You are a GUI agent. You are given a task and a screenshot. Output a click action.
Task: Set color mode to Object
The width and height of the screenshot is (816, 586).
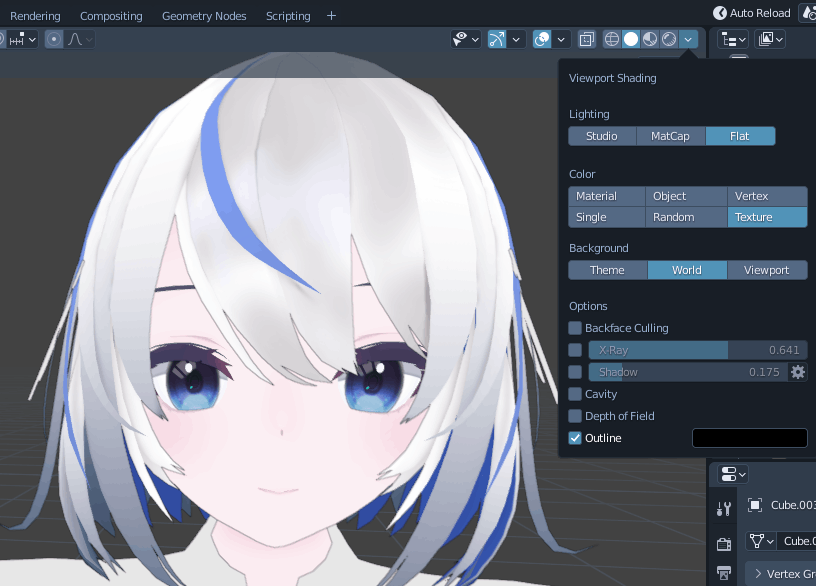[686, 196]
